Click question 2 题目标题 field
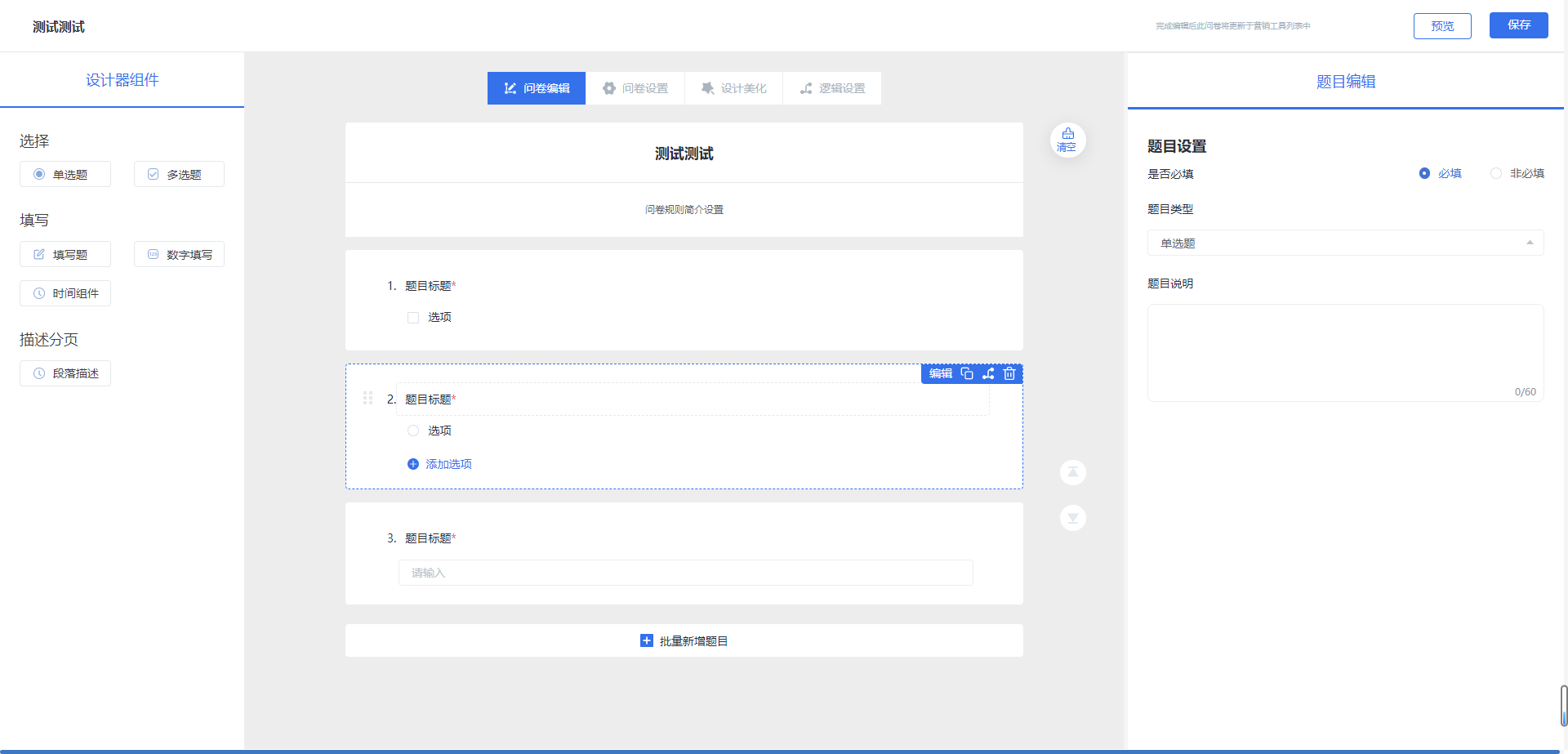Image resolution: width=1568 pixels, height=754 pixels. click(x=693, y=399)
